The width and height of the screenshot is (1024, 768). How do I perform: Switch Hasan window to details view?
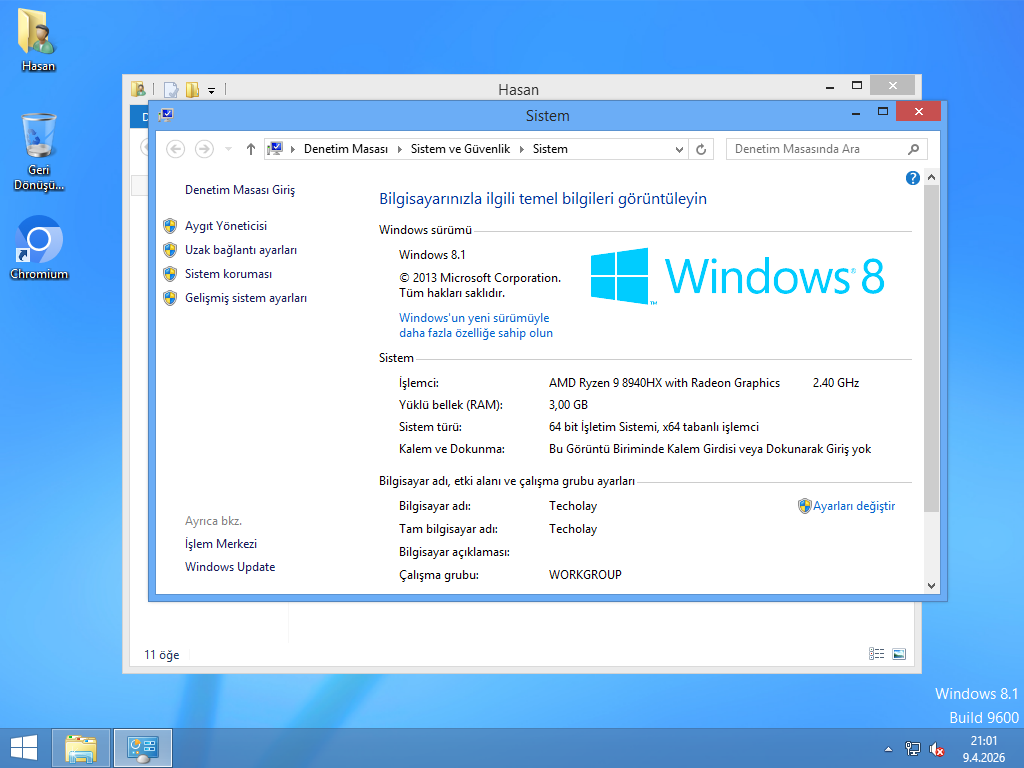[876, 654]
